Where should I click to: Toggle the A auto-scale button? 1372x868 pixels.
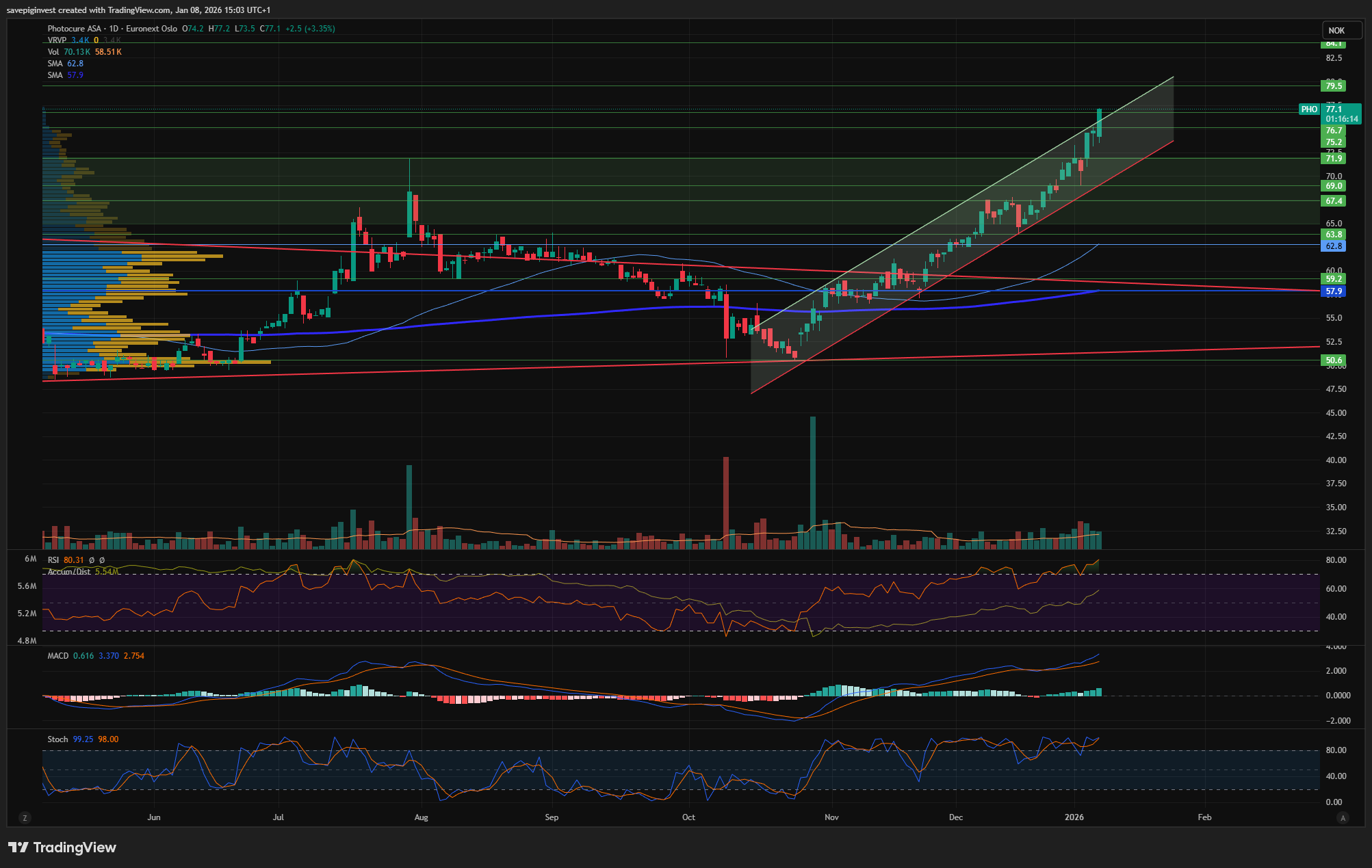pos(1343,817)
